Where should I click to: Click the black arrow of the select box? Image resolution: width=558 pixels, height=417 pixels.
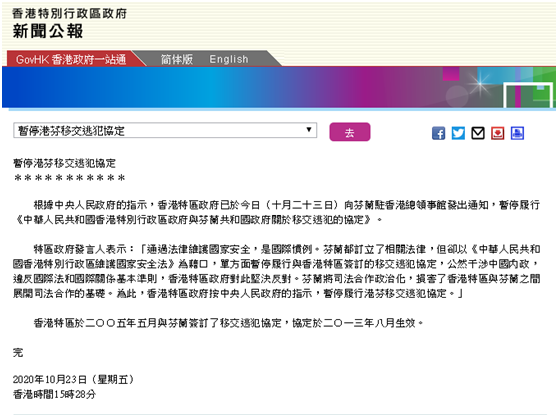click(x=309, y=130)
